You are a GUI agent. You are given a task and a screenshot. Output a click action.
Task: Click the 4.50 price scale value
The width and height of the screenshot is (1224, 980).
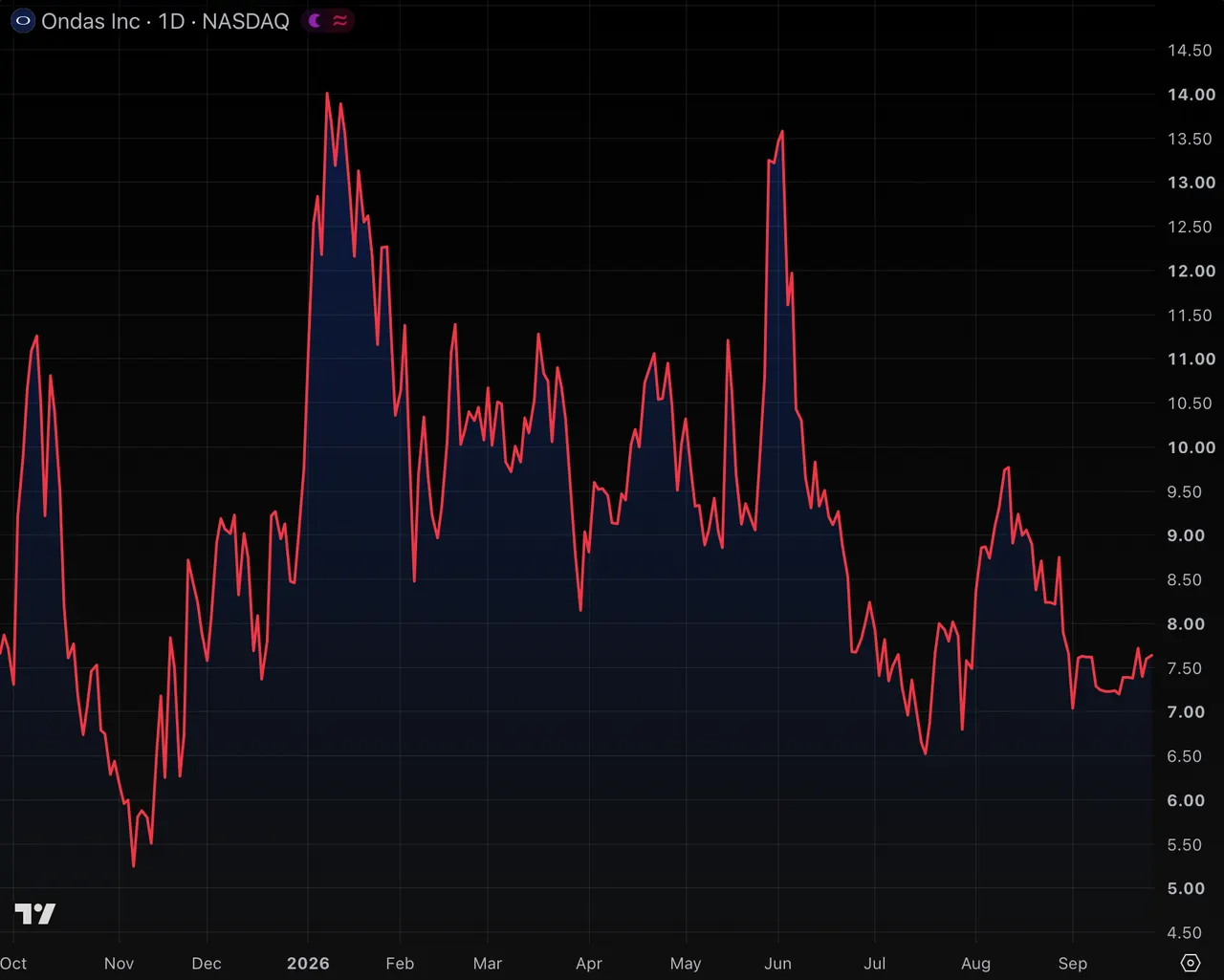(x=1186, y=932)
